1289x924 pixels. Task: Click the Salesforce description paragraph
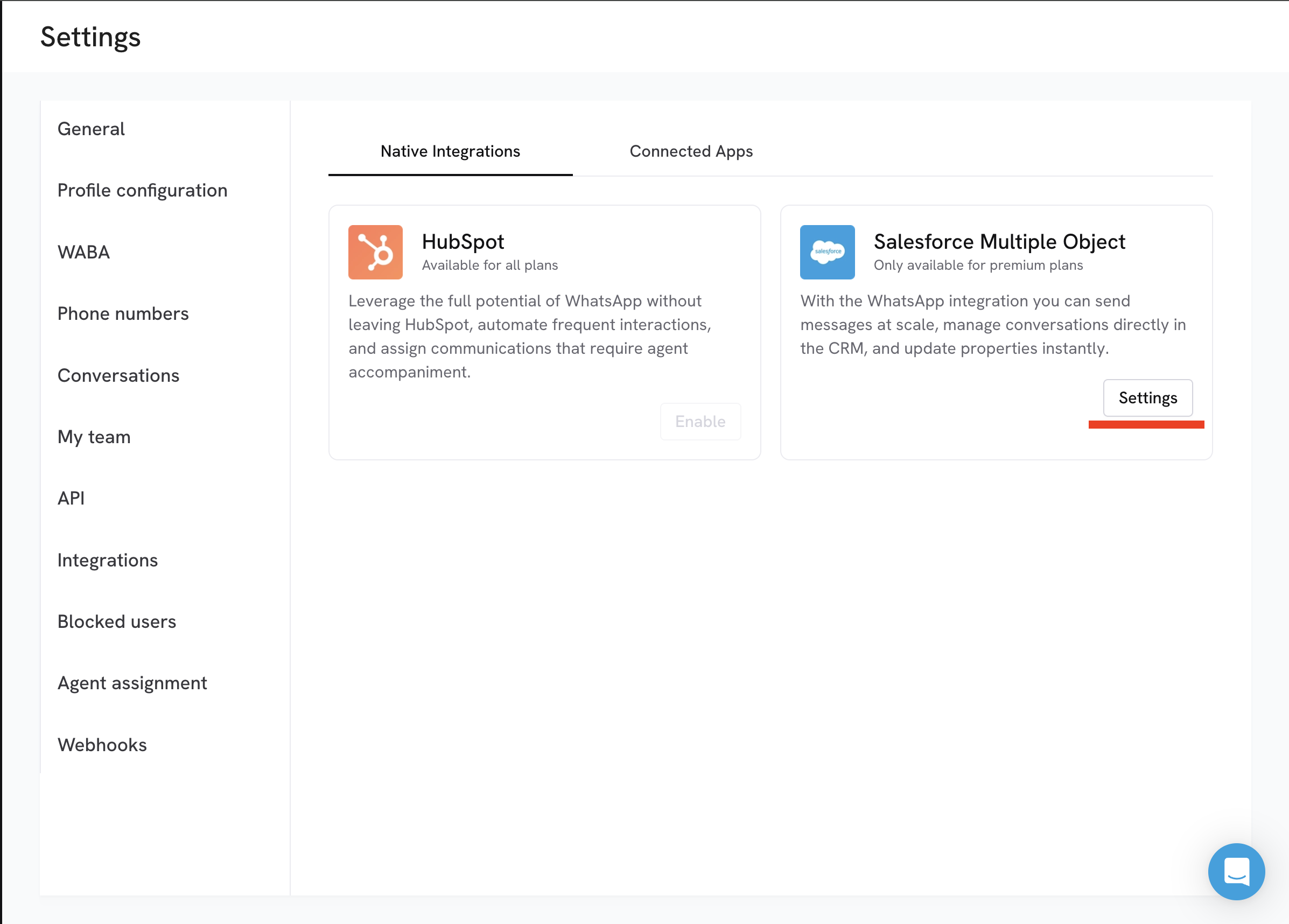click(992, 325)
